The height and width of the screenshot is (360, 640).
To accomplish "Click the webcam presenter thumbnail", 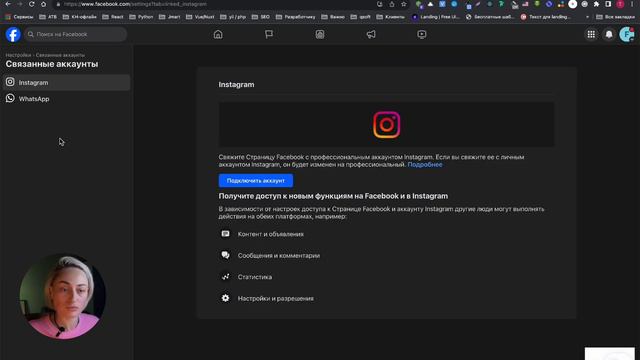I will [x=62, y=297].
